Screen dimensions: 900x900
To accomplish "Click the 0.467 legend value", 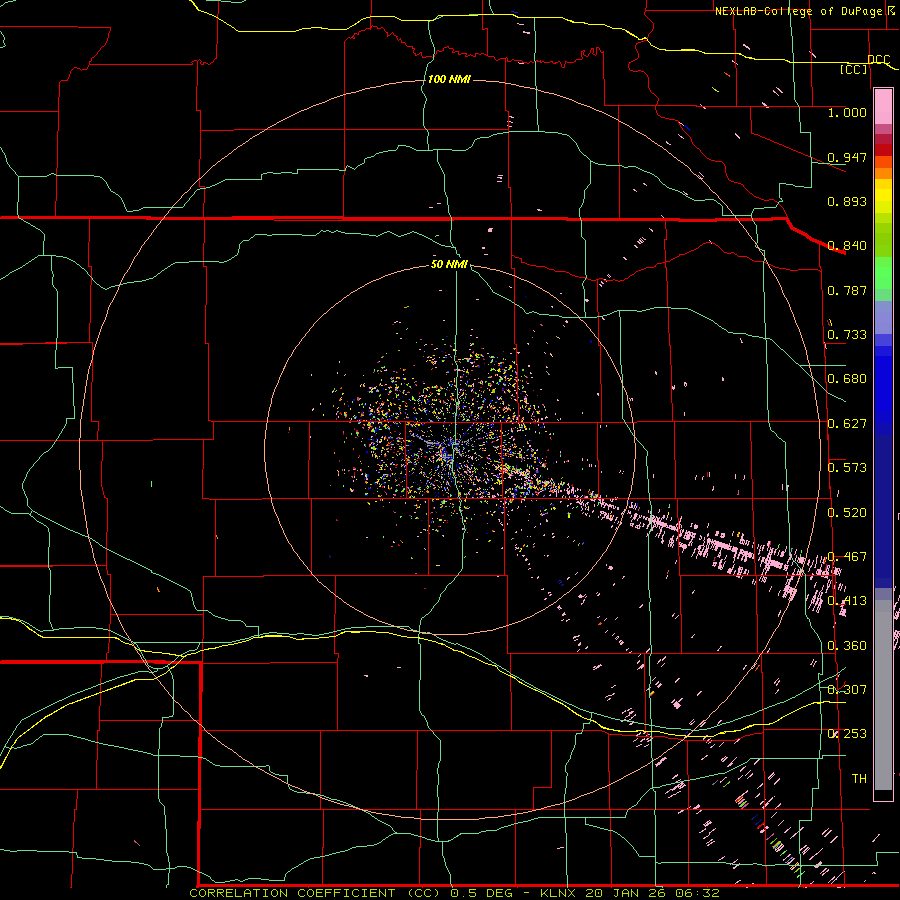I will pyautogui.click(x=847, y=557).
